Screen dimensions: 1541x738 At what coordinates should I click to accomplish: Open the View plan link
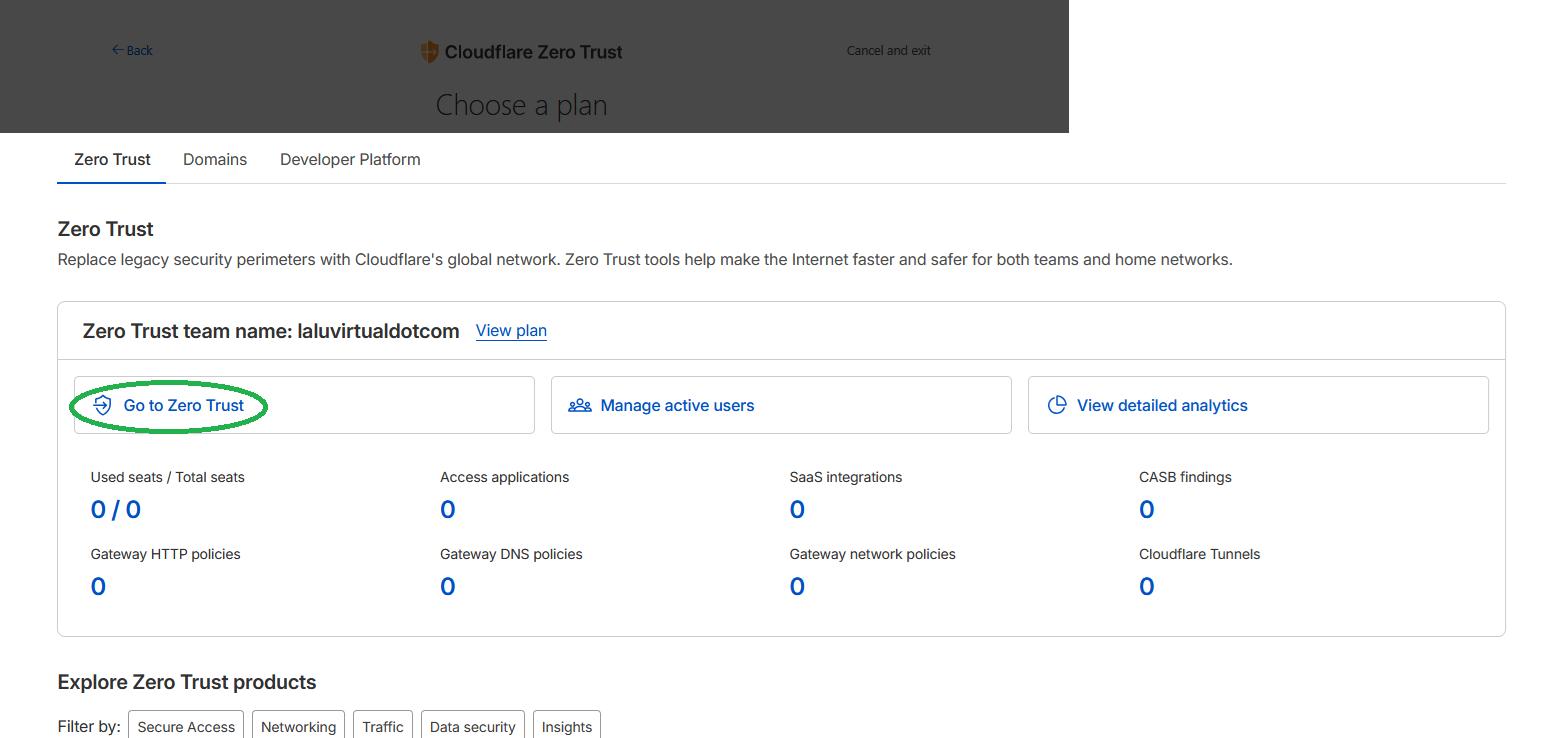[511, 330]
